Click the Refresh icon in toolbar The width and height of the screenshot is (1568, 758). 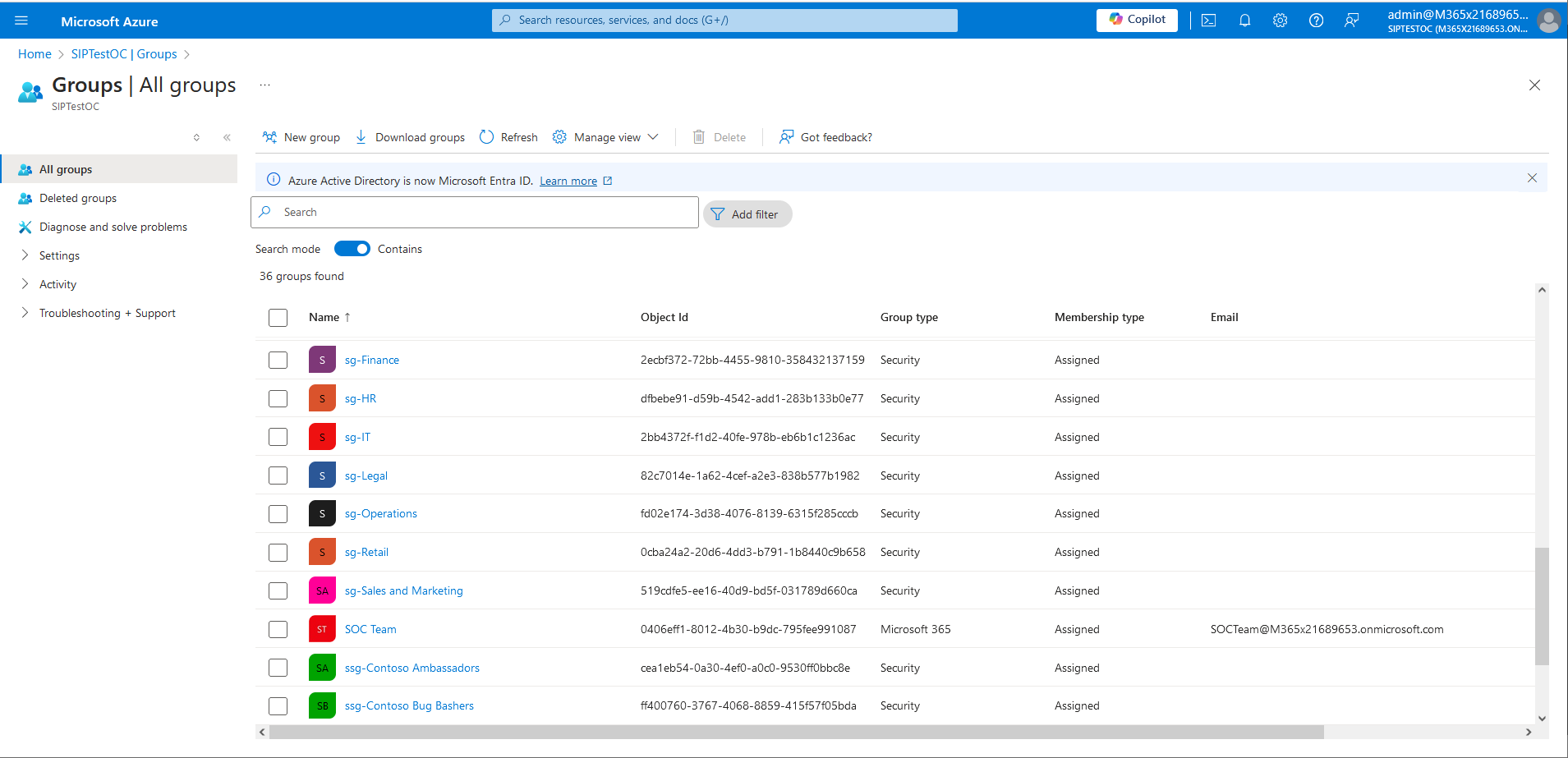click(x=487, y=137)
